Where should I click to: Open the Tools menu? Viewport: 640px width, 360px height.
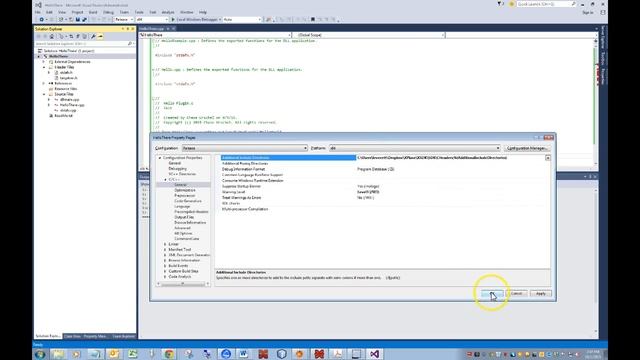(x=139, y=12)
